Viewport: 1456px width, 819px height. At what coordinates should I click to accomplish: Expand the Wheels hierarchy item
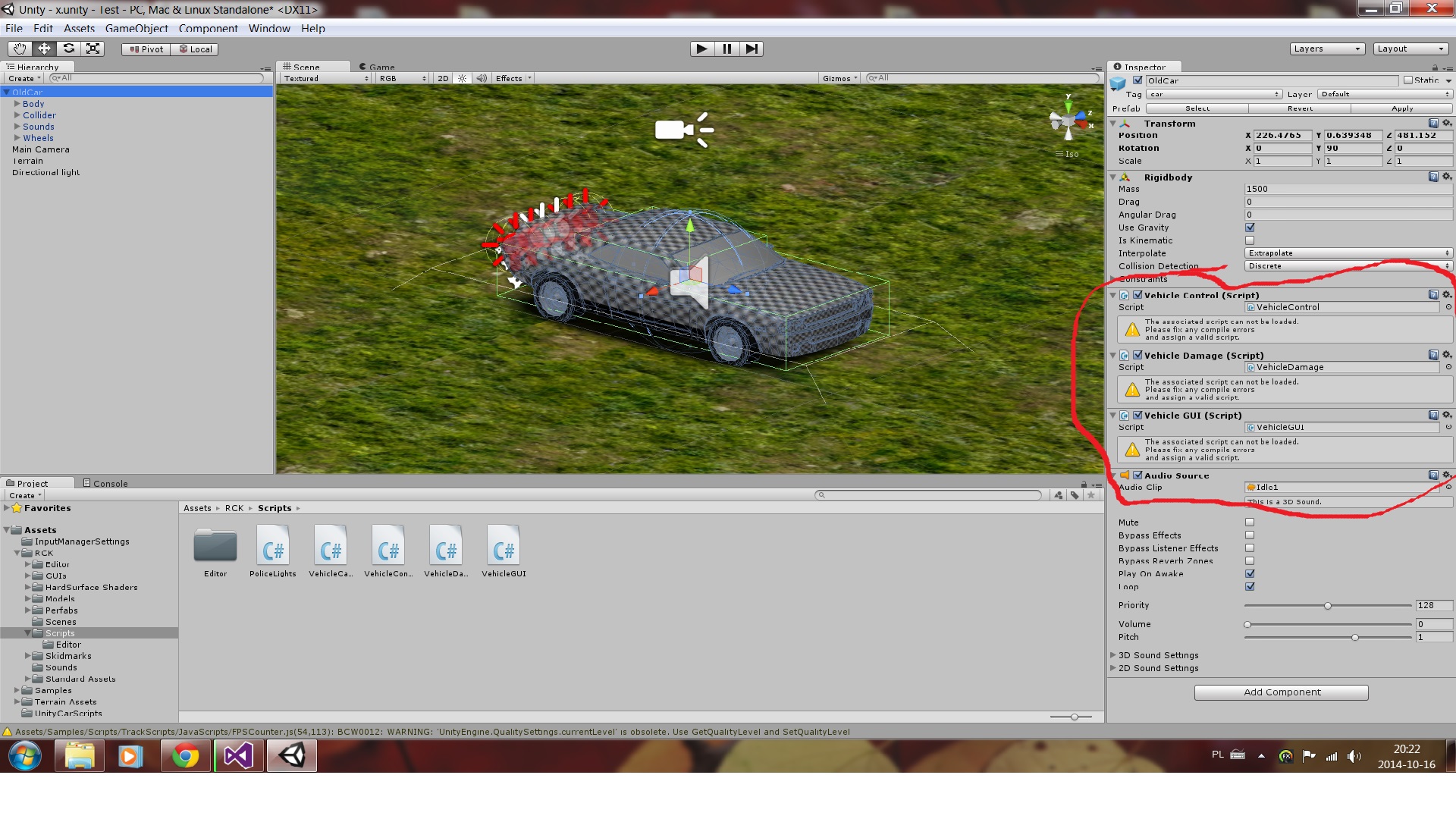[17, 138]
